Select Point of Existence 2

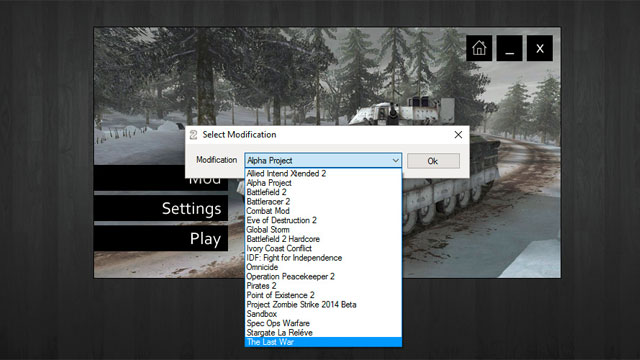(323, 296)
